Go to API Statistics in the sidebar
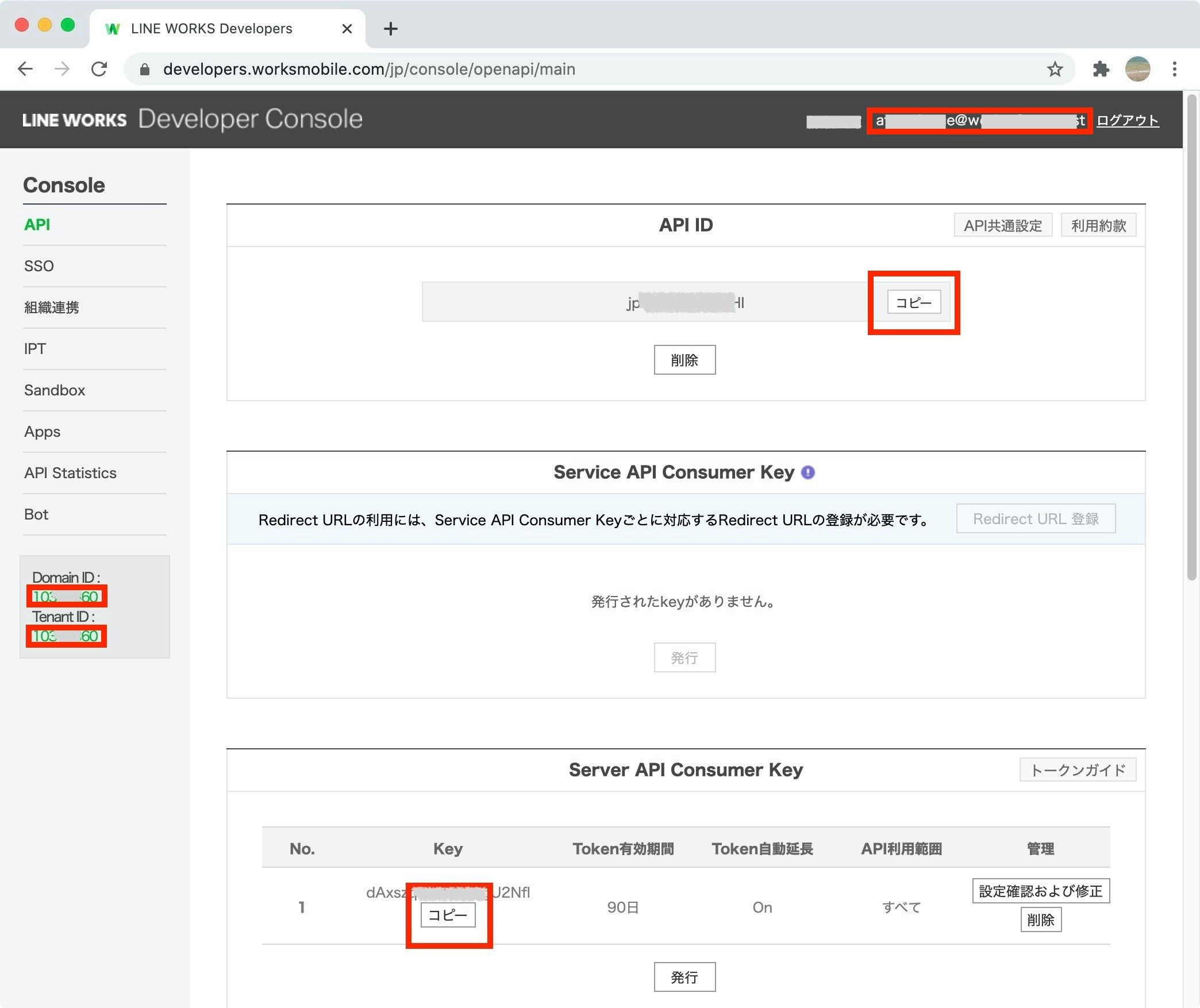 pyautogui.click(x=70, y=473)
